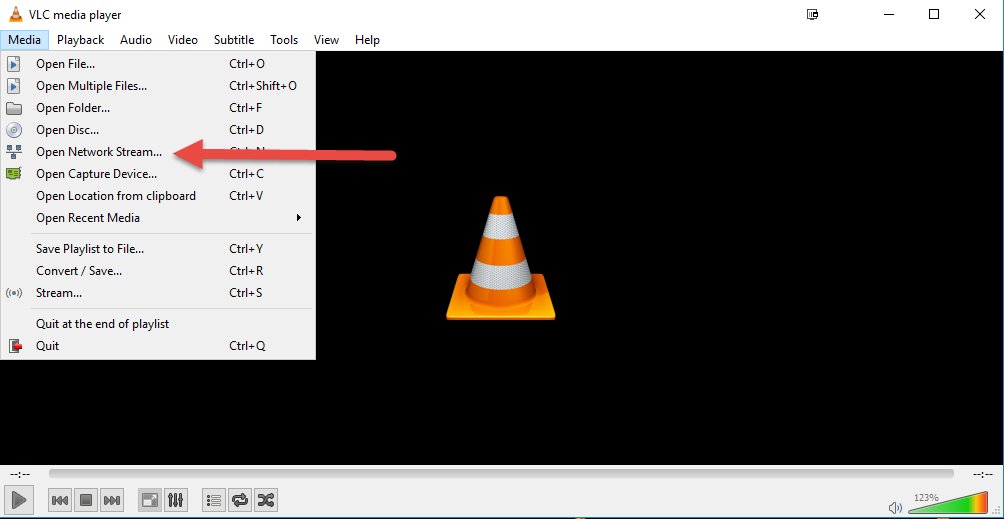
Task: Mute audio via the speaker icon
Action: [896, 507]
